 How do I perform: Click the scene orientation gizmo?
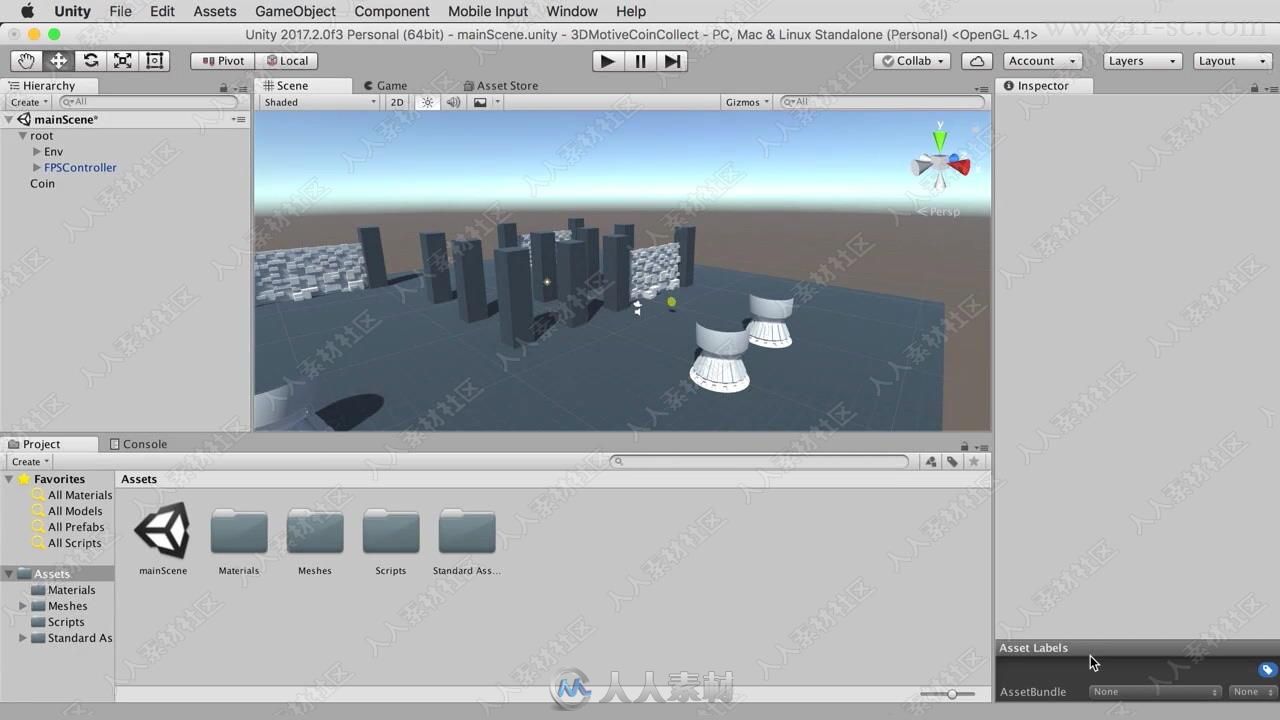(940, 164)
